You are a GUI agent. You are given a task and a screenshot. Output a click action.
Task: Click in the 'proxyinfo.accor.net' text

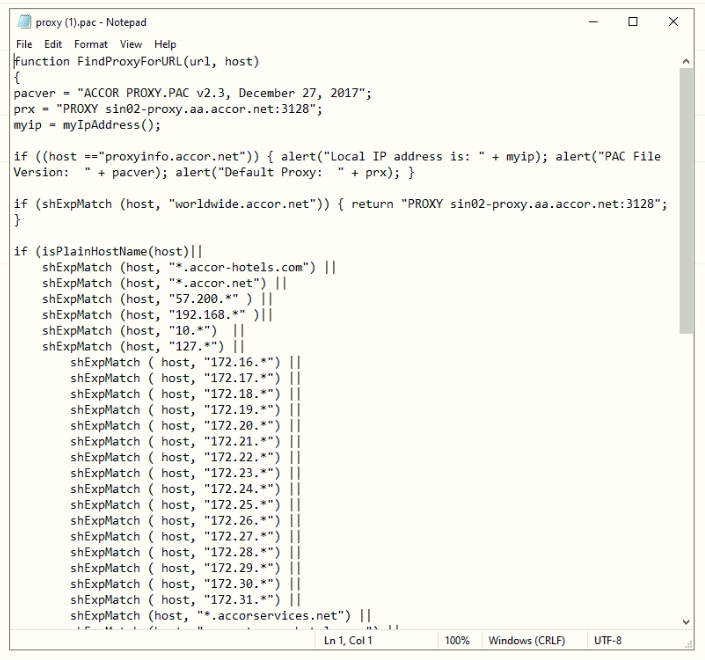(x=175, y=156)
